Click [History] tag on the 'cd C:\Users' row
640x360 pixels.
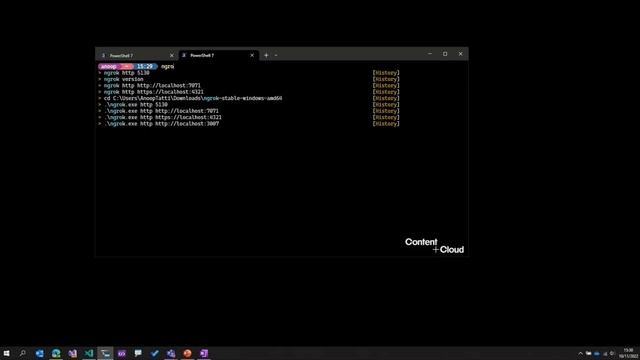coord(386,98)
